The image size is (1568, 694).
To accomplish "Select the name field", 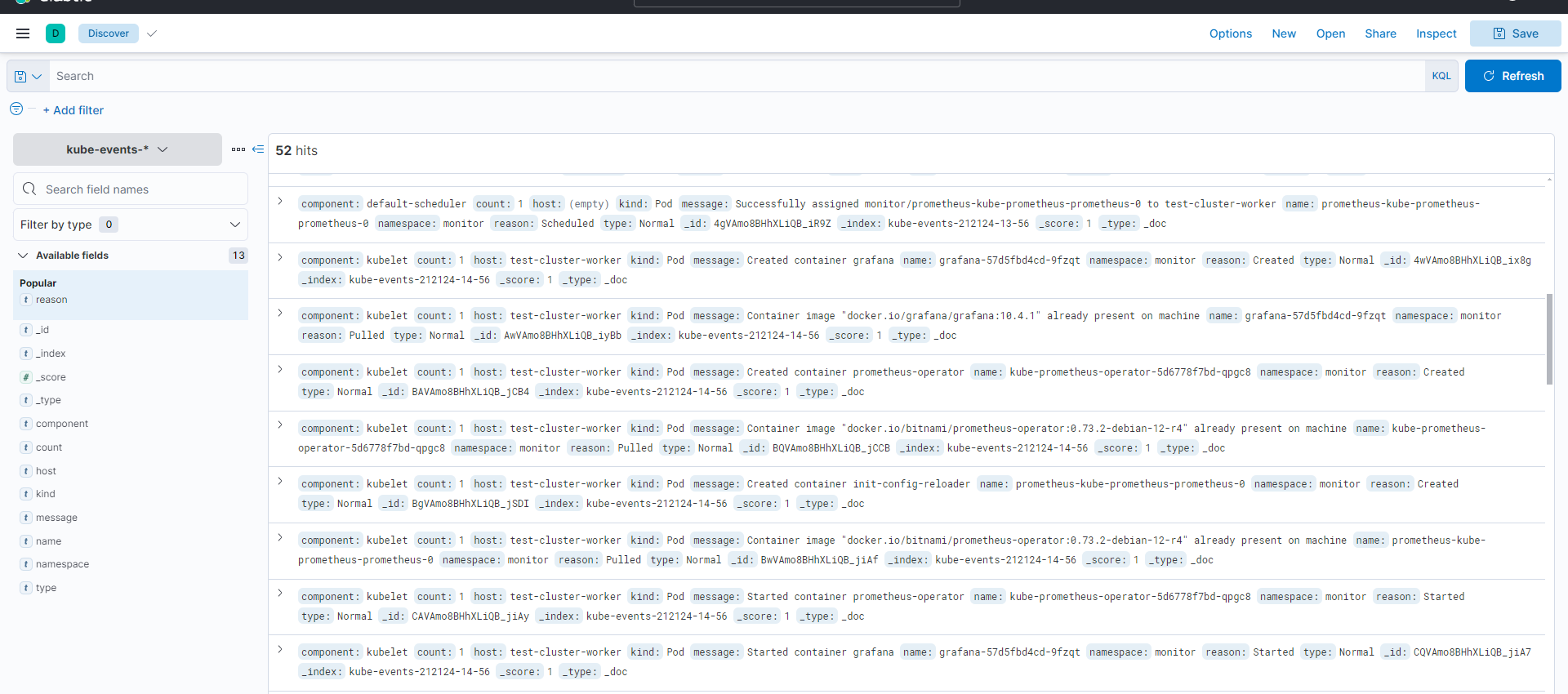I will (x=48, y=541).
